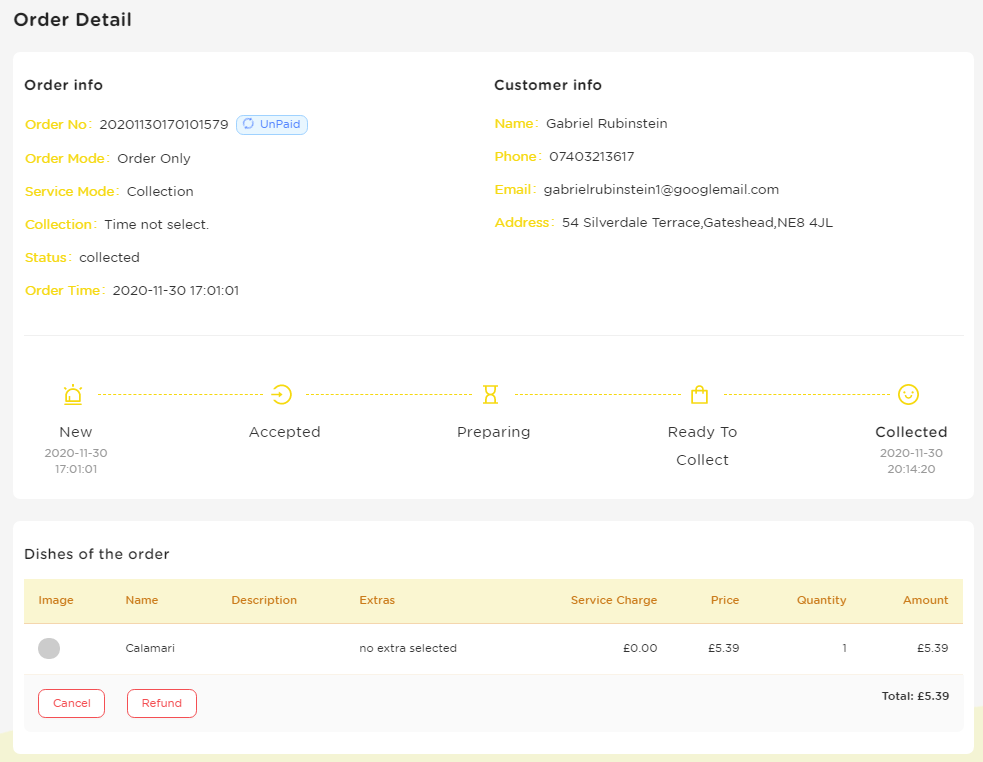The width and height of the screenshot is (983, 762).
Task: Click the Preparing step label
Action: click(493, 432)
